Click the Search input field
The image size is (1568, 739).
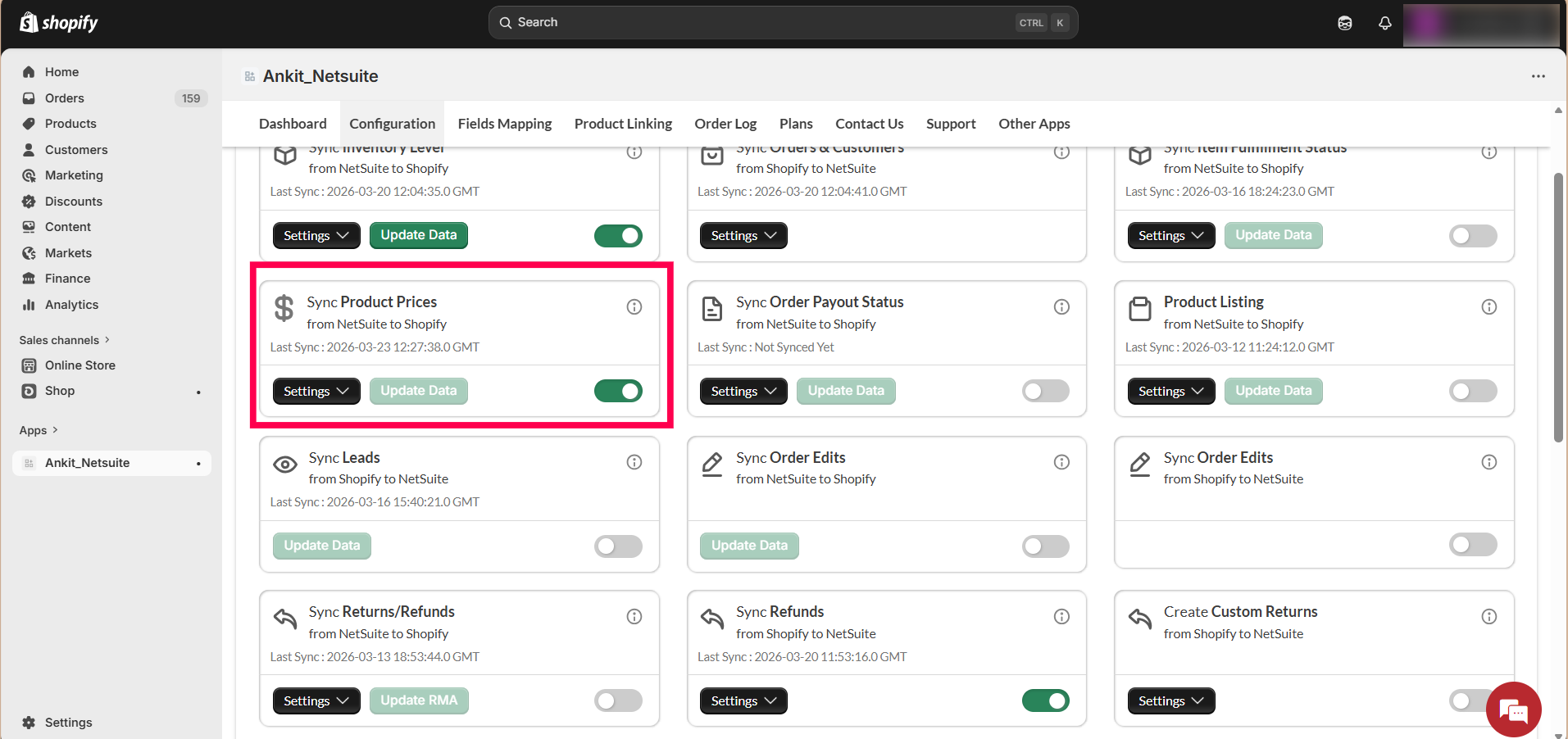coord(762,23)
